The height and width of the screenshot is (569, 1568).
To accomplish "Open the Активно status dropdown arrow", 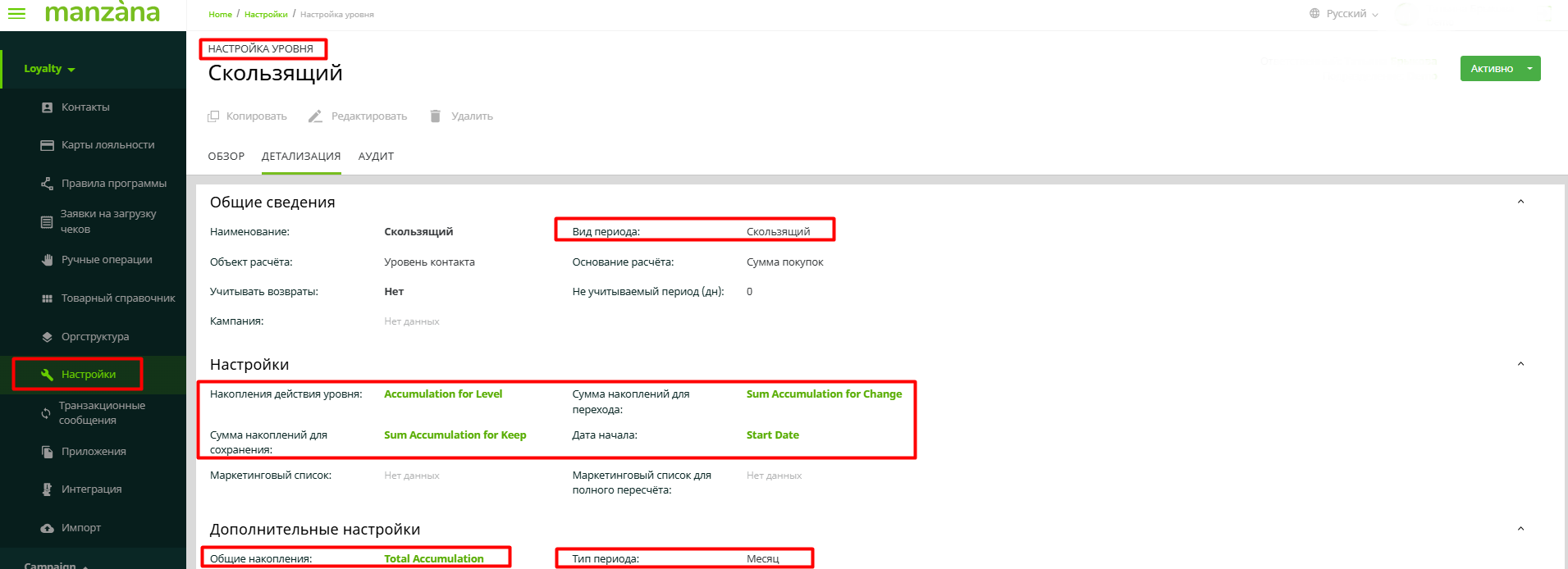I will (1529, 69).
